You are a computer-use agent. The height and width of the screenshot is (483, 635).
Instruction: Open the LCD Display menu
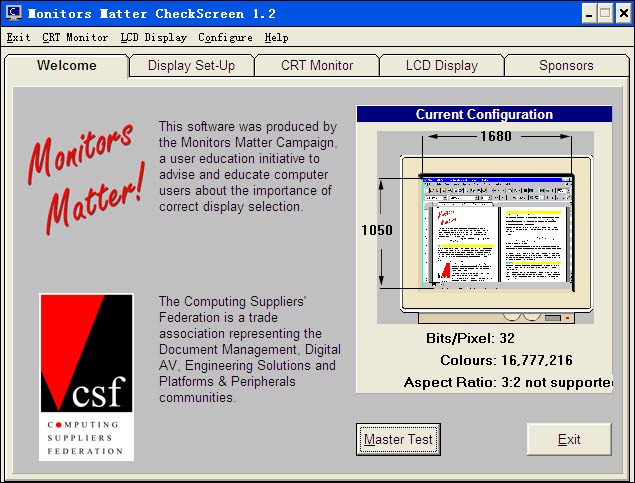pos(153,38)
